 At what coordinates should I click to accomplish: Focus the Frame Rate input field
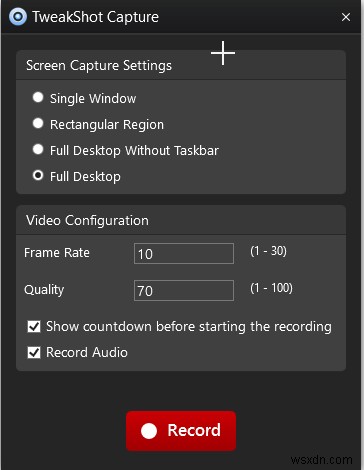click(184, 254)
